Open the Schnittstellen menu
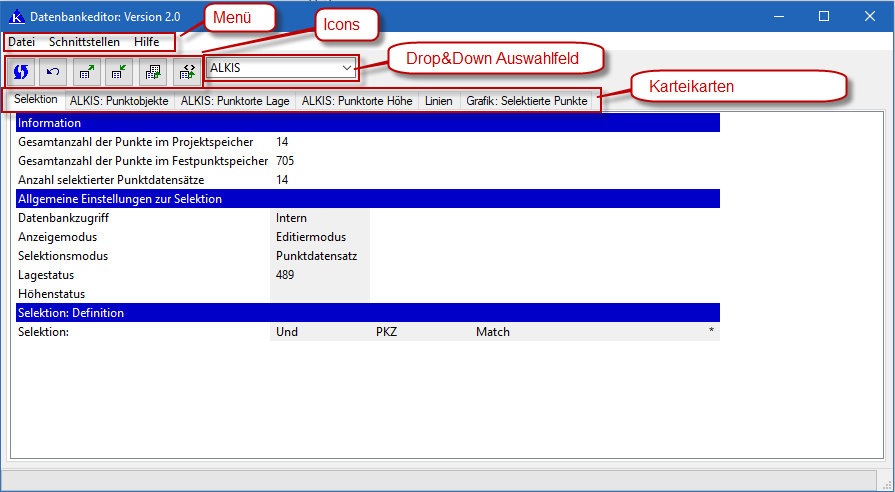 coord(84,42)
